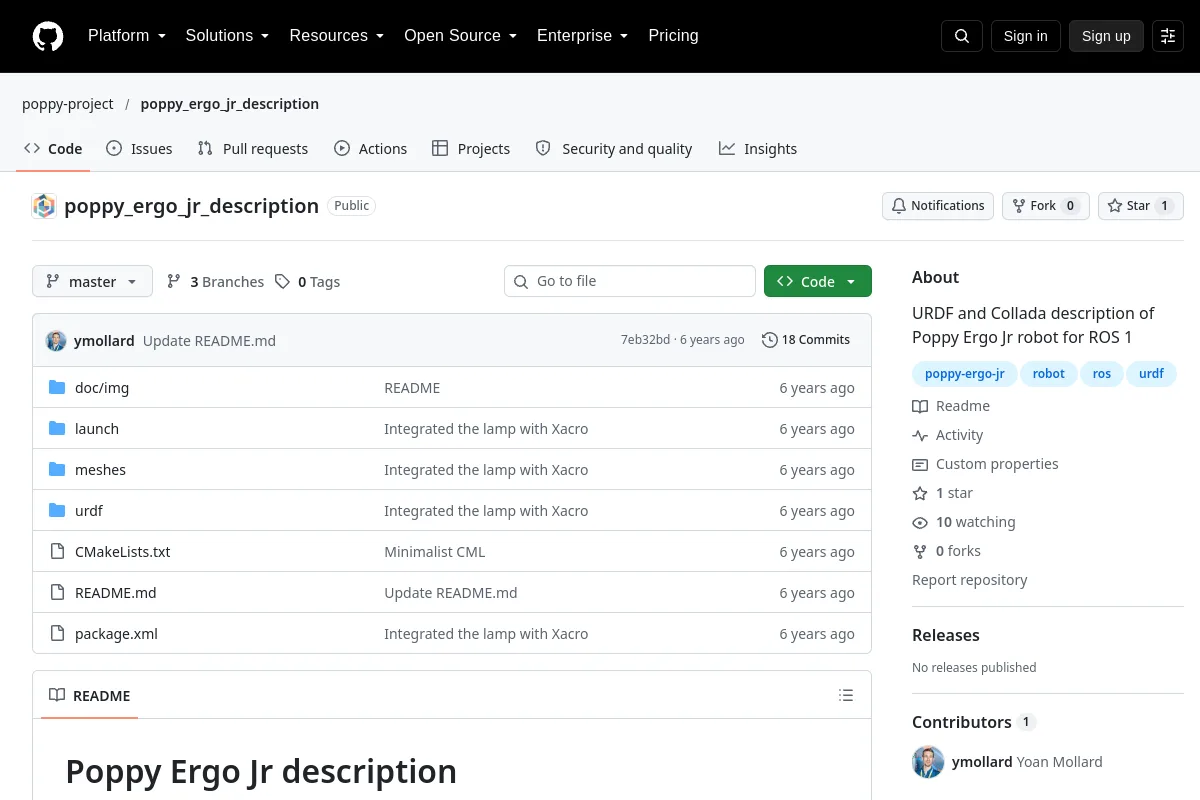Open the Minimalist CML commit message
Viewport: 1200px width, 800px height.
(x=434, y=552)
